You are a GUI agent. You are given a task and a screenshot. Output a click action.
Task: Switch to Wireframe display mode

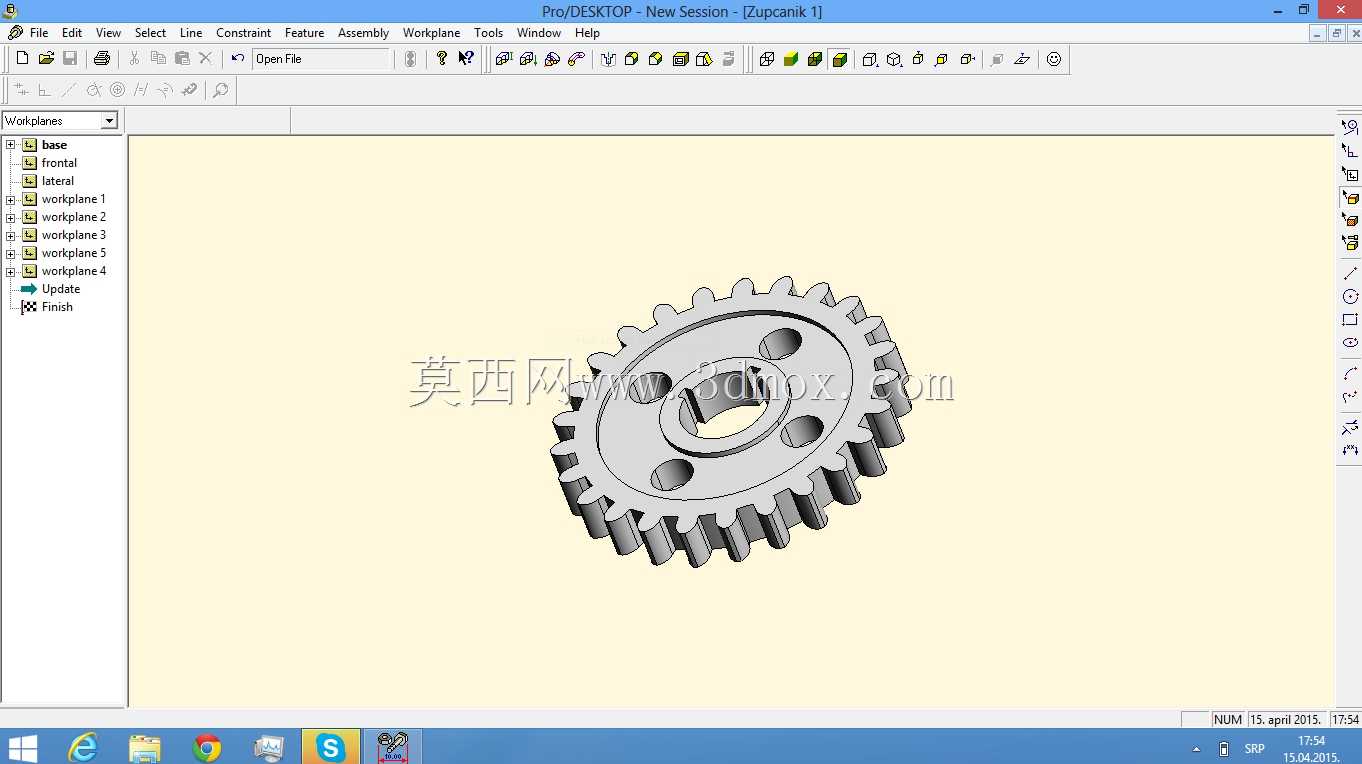pyautogui.click(x=767, y=59)
